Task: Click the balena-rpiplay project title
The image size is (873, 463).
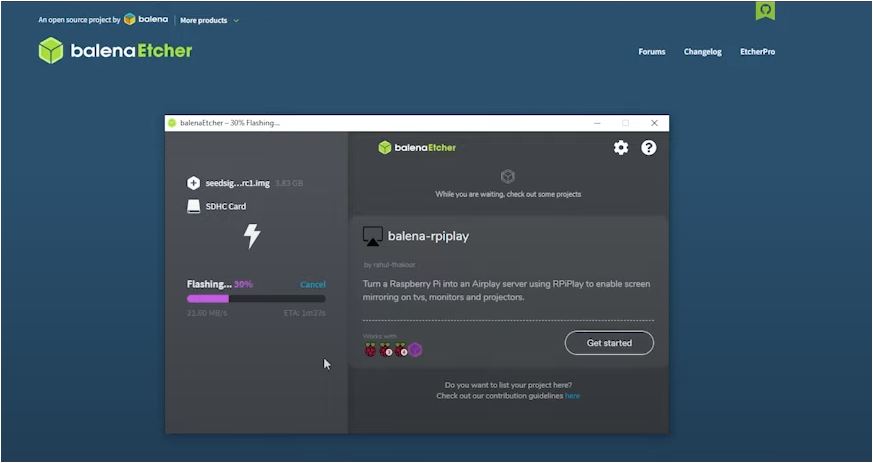Action: point(428,236)
